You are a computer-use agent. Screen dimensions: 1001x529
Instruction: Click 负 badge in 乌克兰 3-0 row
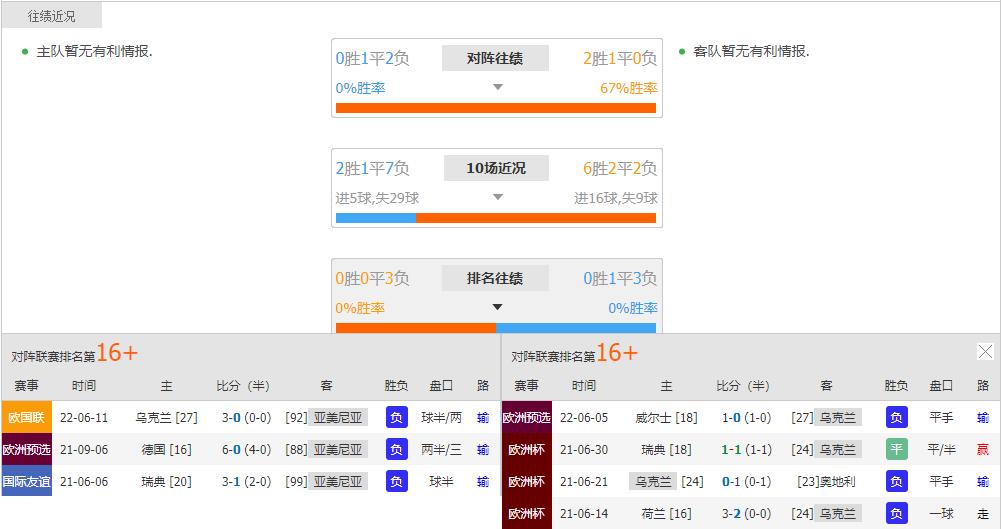[x=396, y=417]
